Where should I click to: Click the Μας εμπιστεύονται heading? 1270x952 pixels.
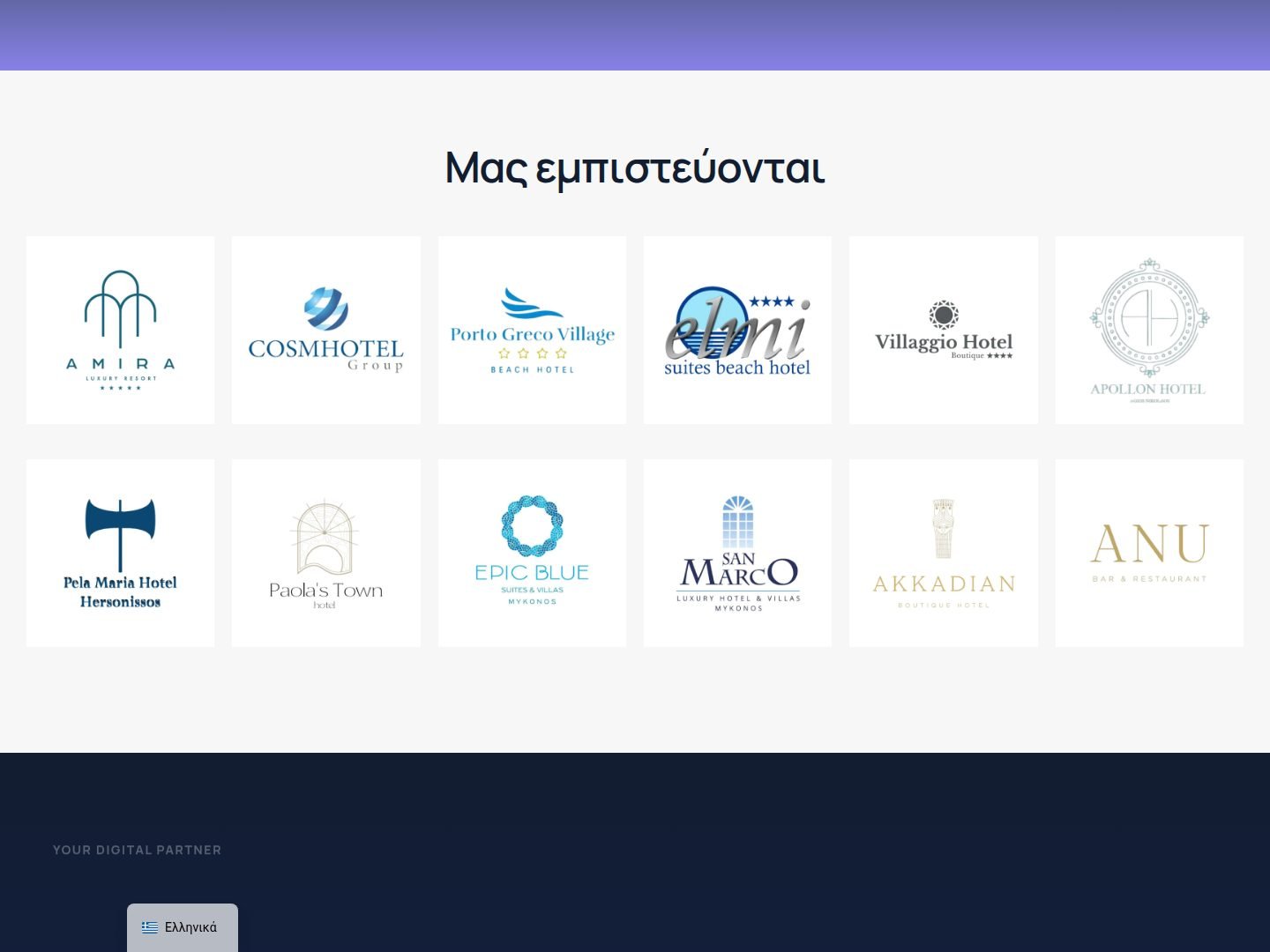point(635,167)
